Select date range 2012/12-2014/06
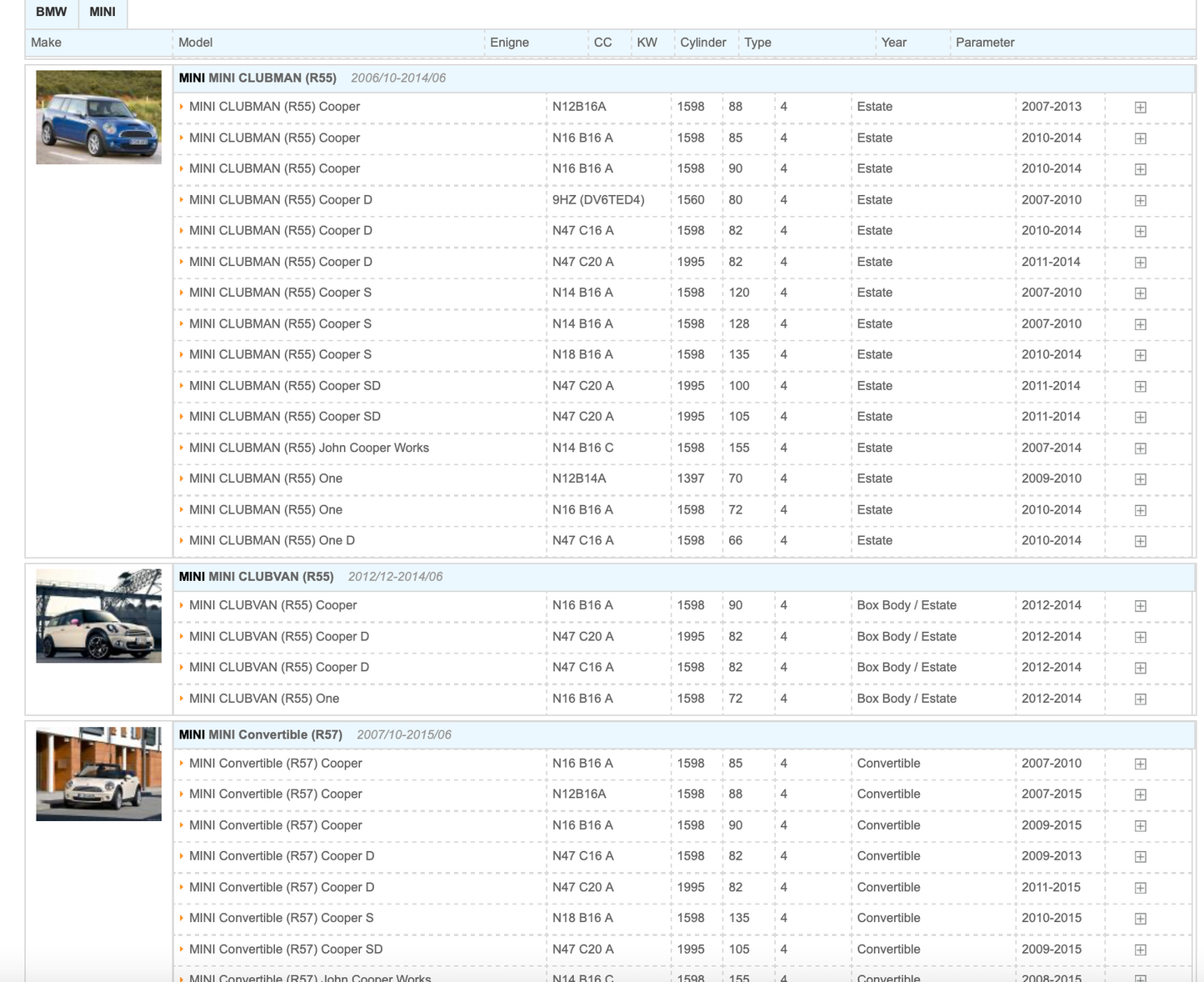Screen dimensions: 1204x982 click(395, 576)
